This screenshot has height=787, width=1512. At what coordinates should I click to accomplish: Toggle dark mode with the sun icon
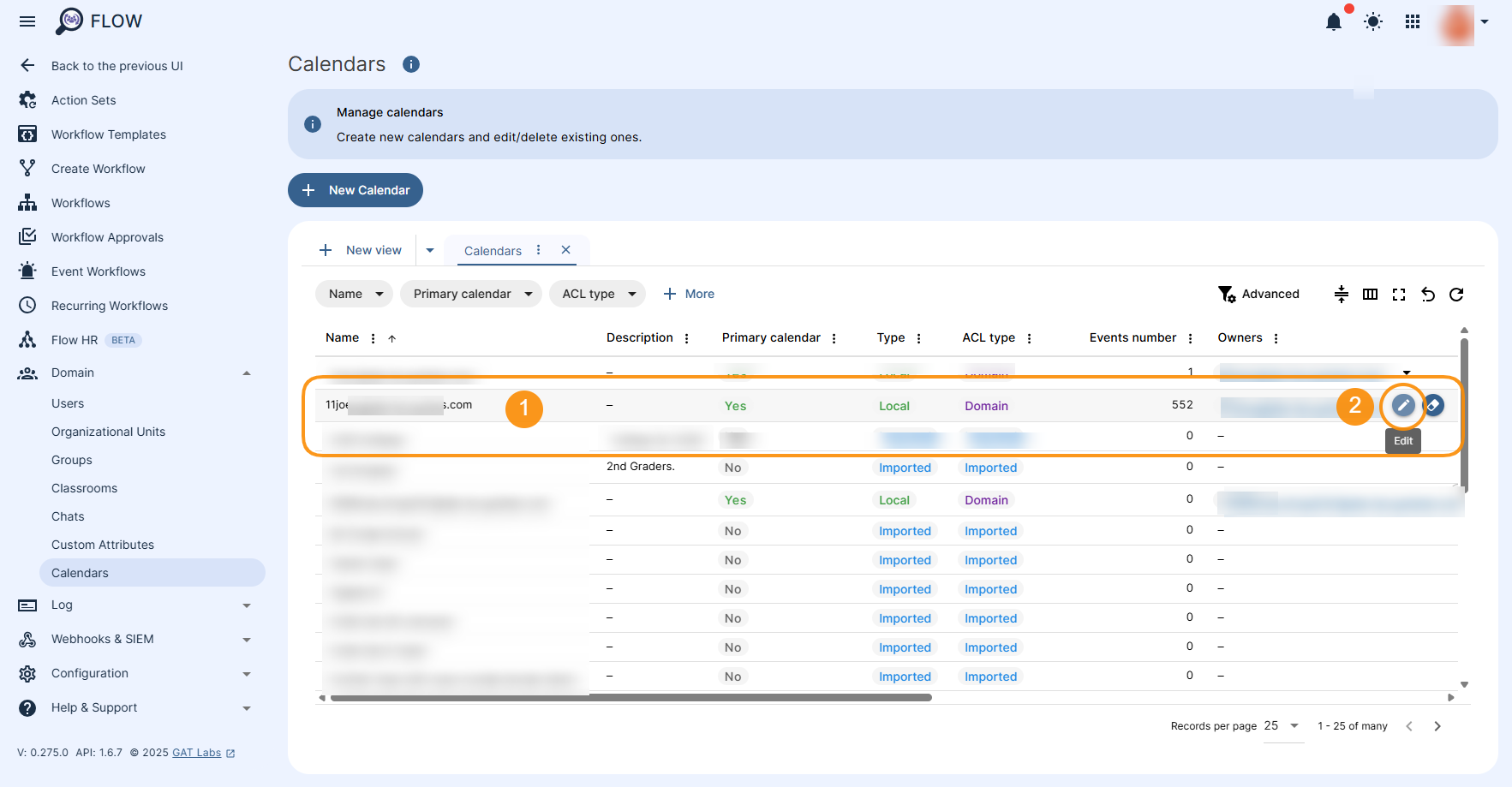coord(1373,22)
